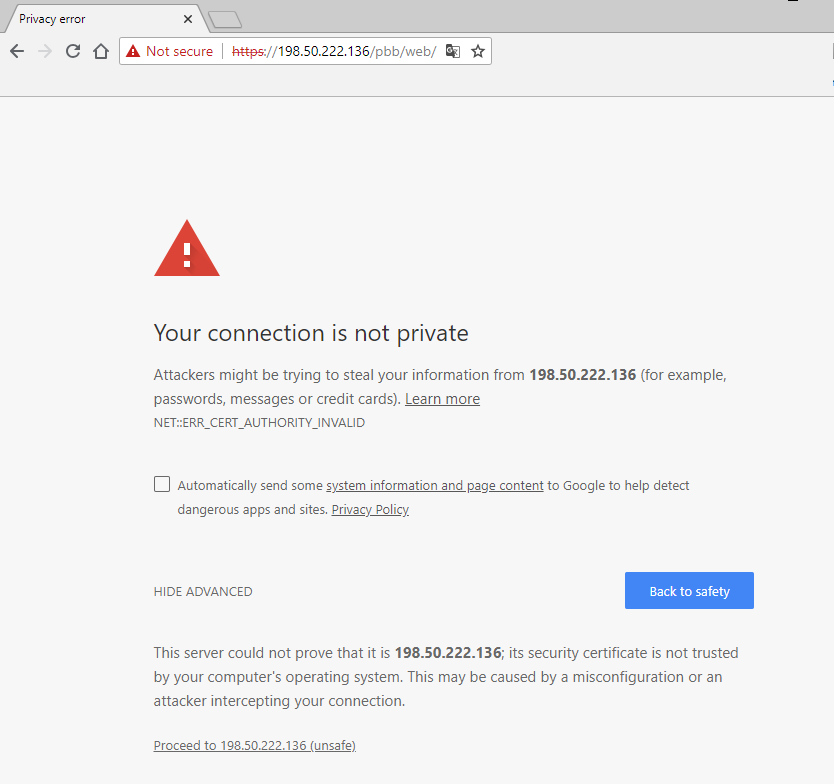Screen dimensions: 834x784
Task: Open a new tab with the new-tab button
Action: (225, 19)
